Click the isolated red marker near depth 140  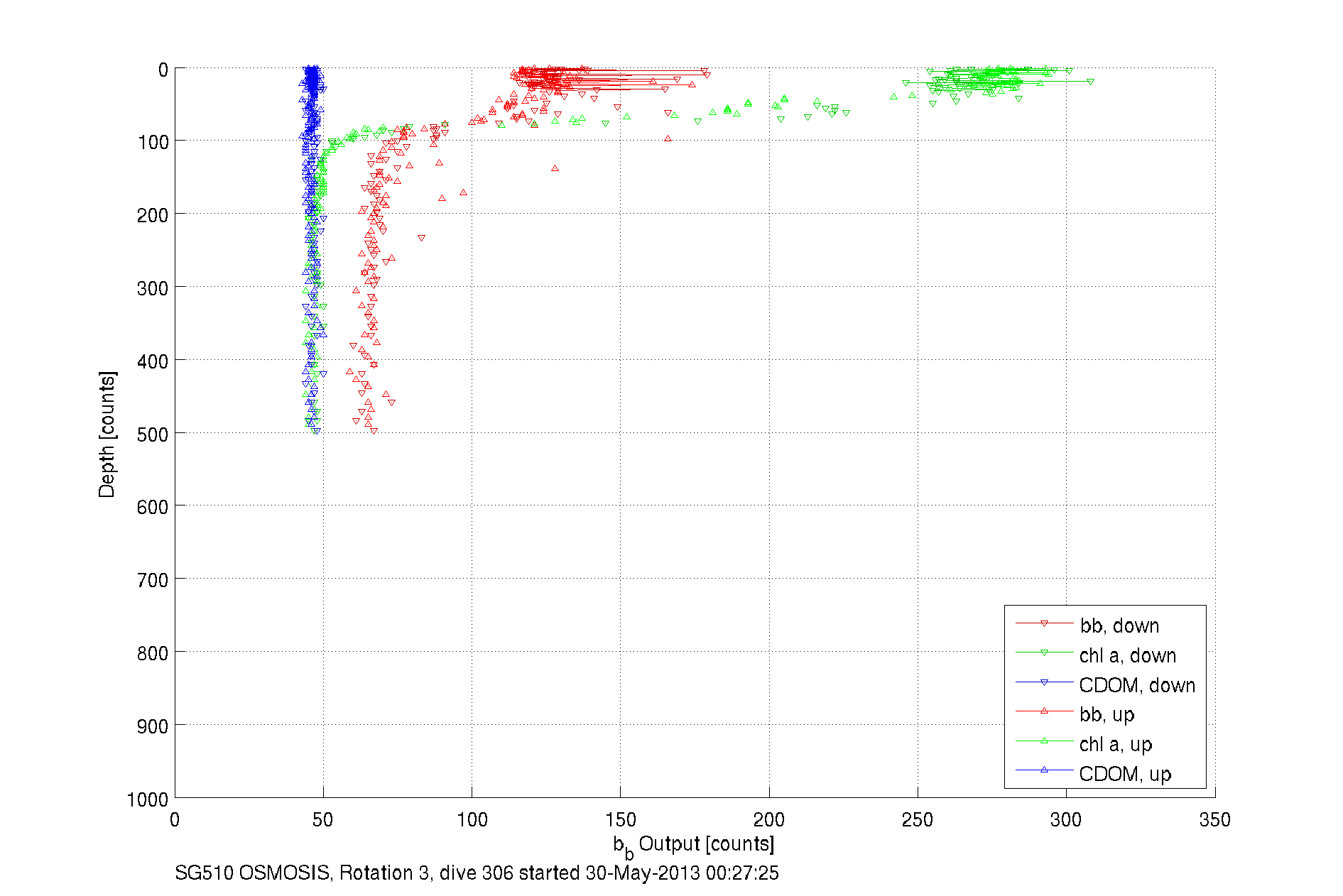555,168
